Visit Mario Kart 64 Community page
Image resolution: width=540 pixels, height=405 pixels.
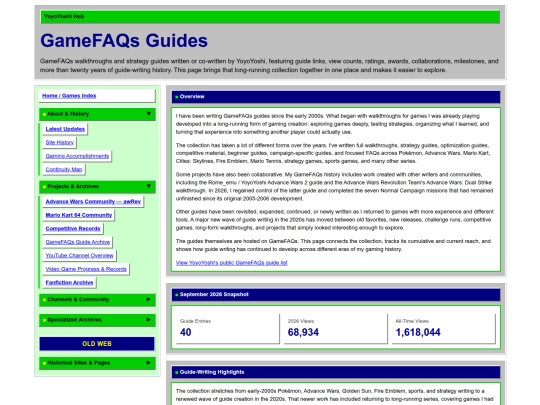[79, 215]
